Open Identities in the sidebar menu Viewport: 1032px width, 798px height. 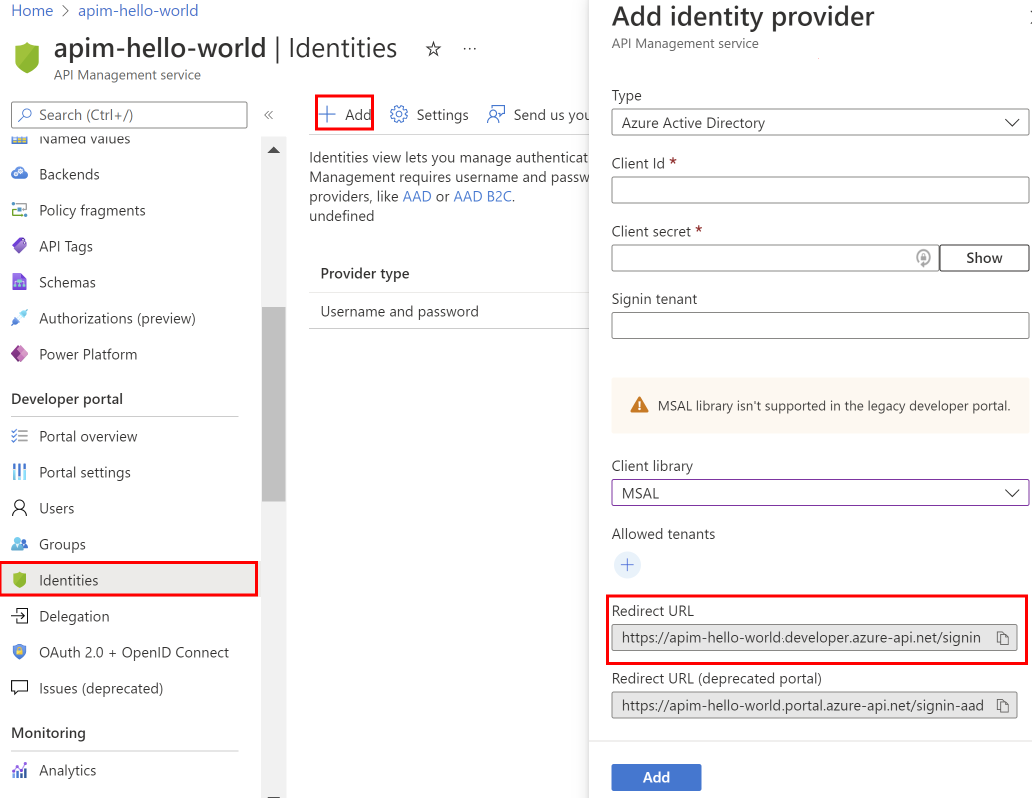point(69,580)
